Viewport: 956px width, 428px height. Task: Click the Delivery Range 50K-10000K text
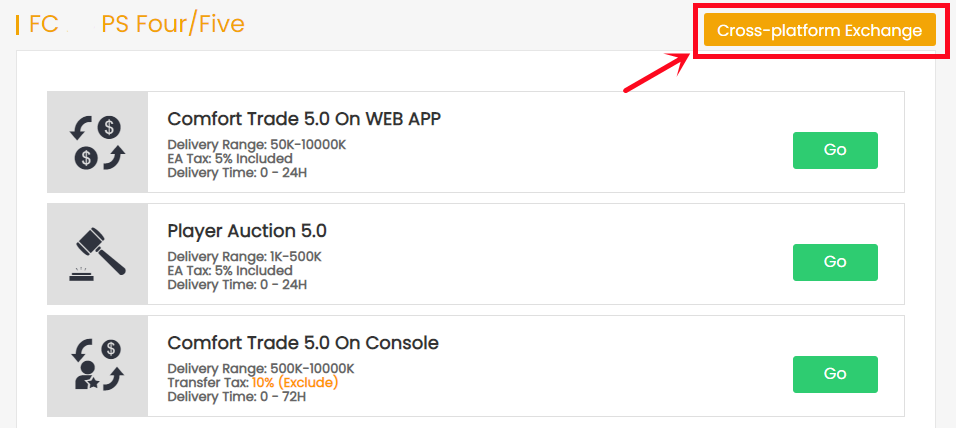click(256, 144)
